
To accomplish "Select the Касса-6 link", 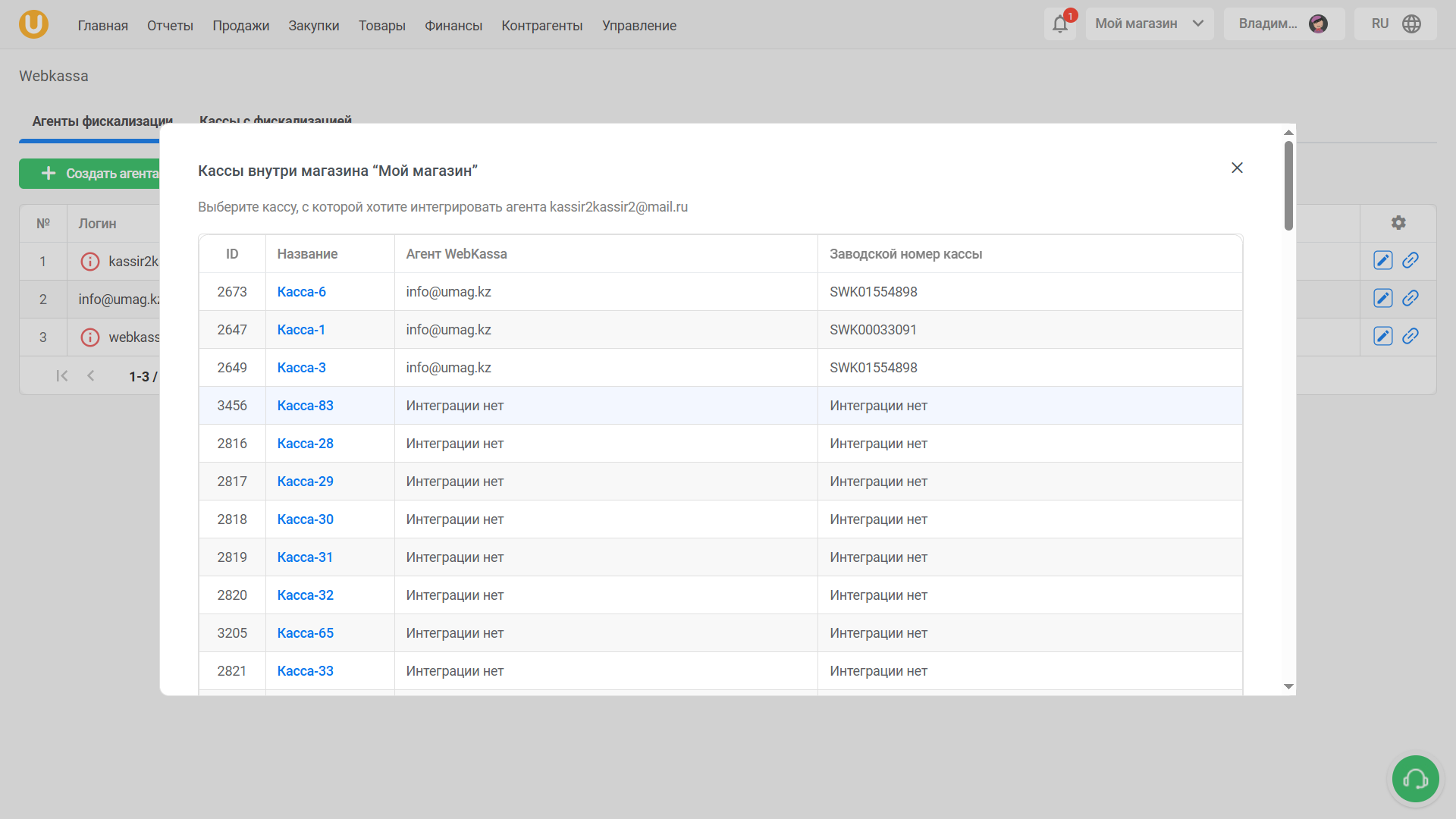I will pyautogui.click(x=301, y=292).
